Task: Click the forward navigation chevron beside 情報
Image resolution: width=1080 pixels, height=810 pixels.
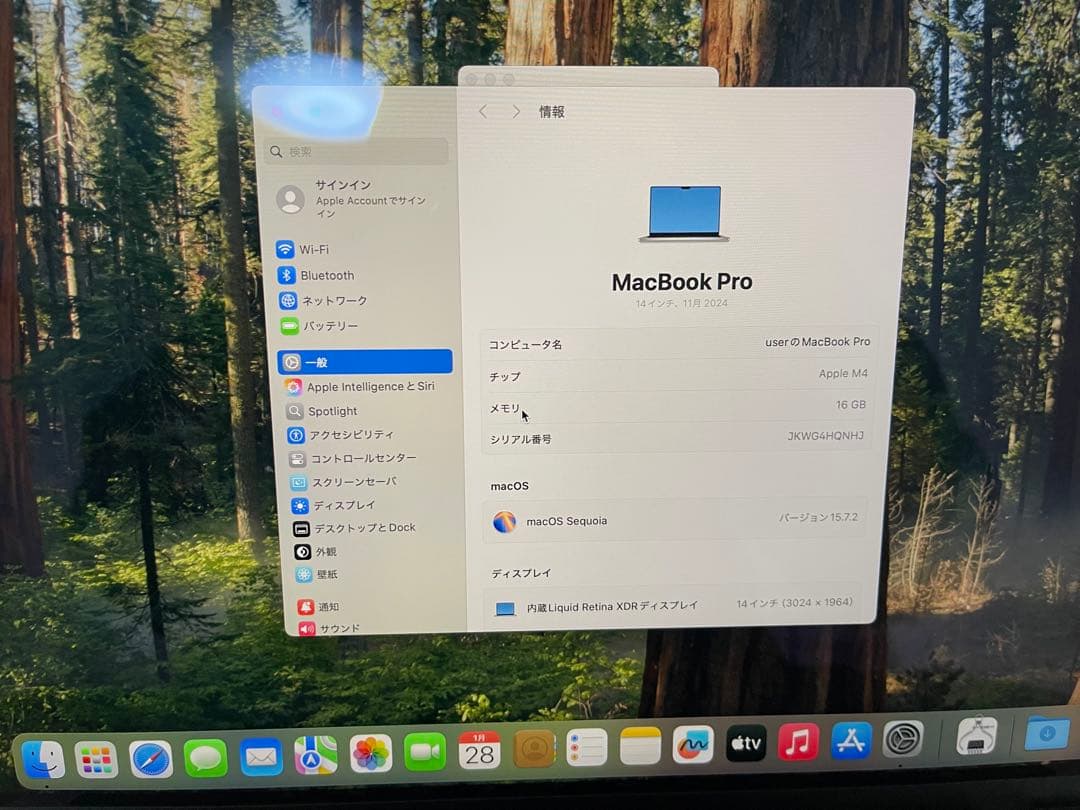Action: coord(516,112)
